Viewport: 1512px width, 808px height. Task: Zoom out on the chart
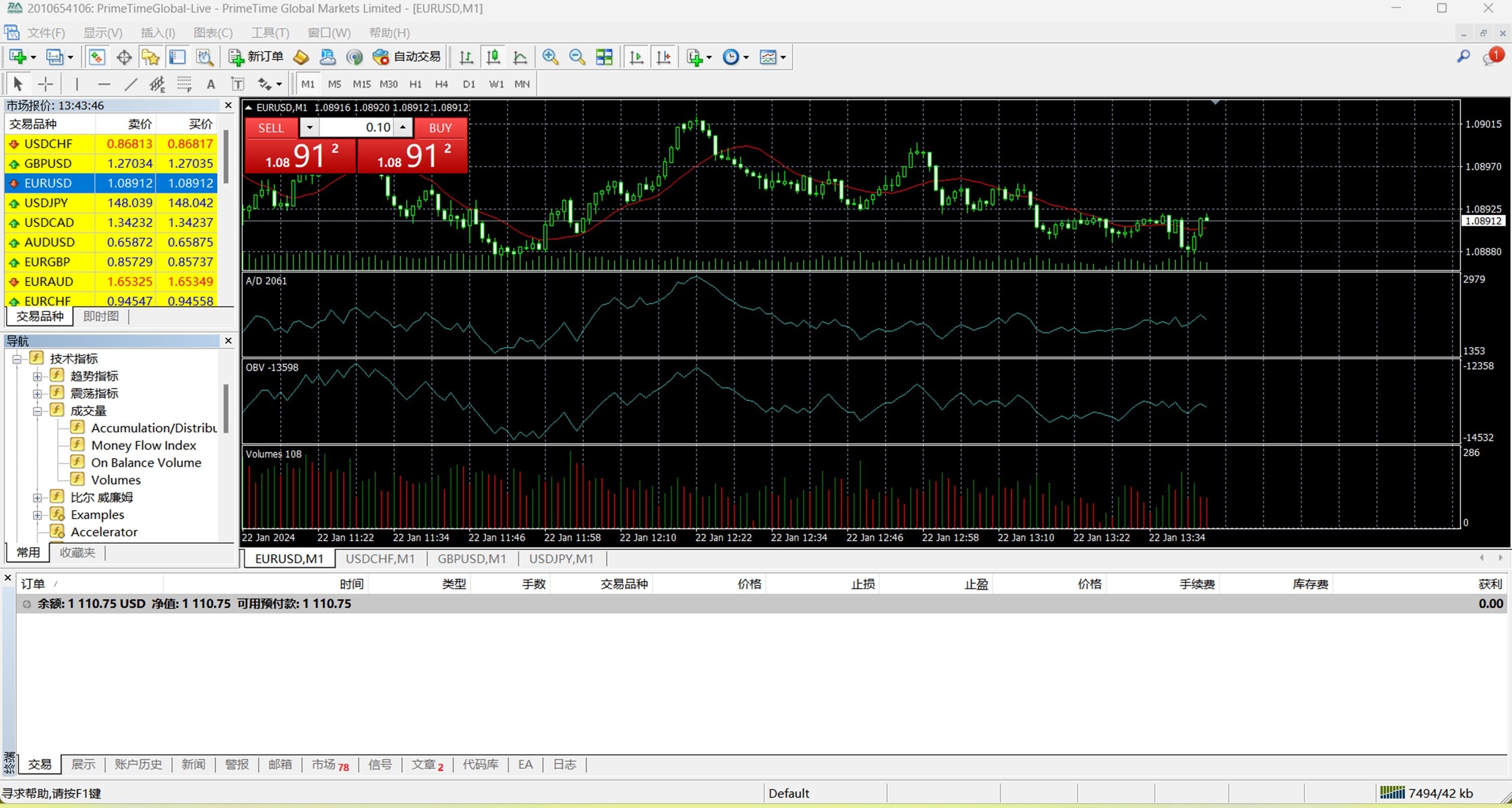tap(577, 57)
